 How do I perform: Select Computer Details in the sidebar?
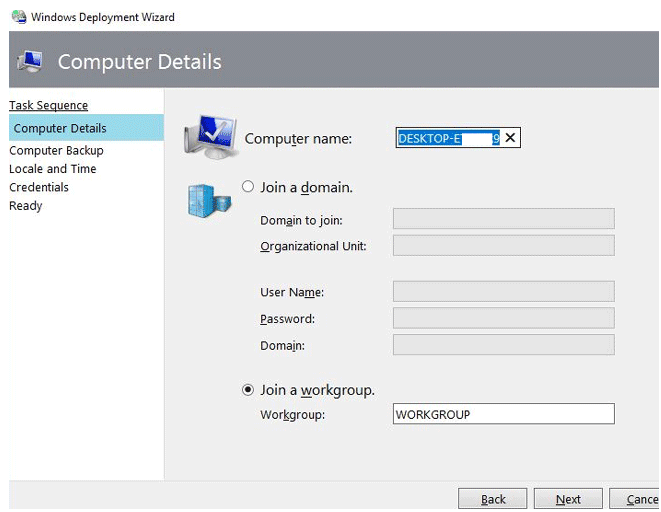click(x=86, y=128)
